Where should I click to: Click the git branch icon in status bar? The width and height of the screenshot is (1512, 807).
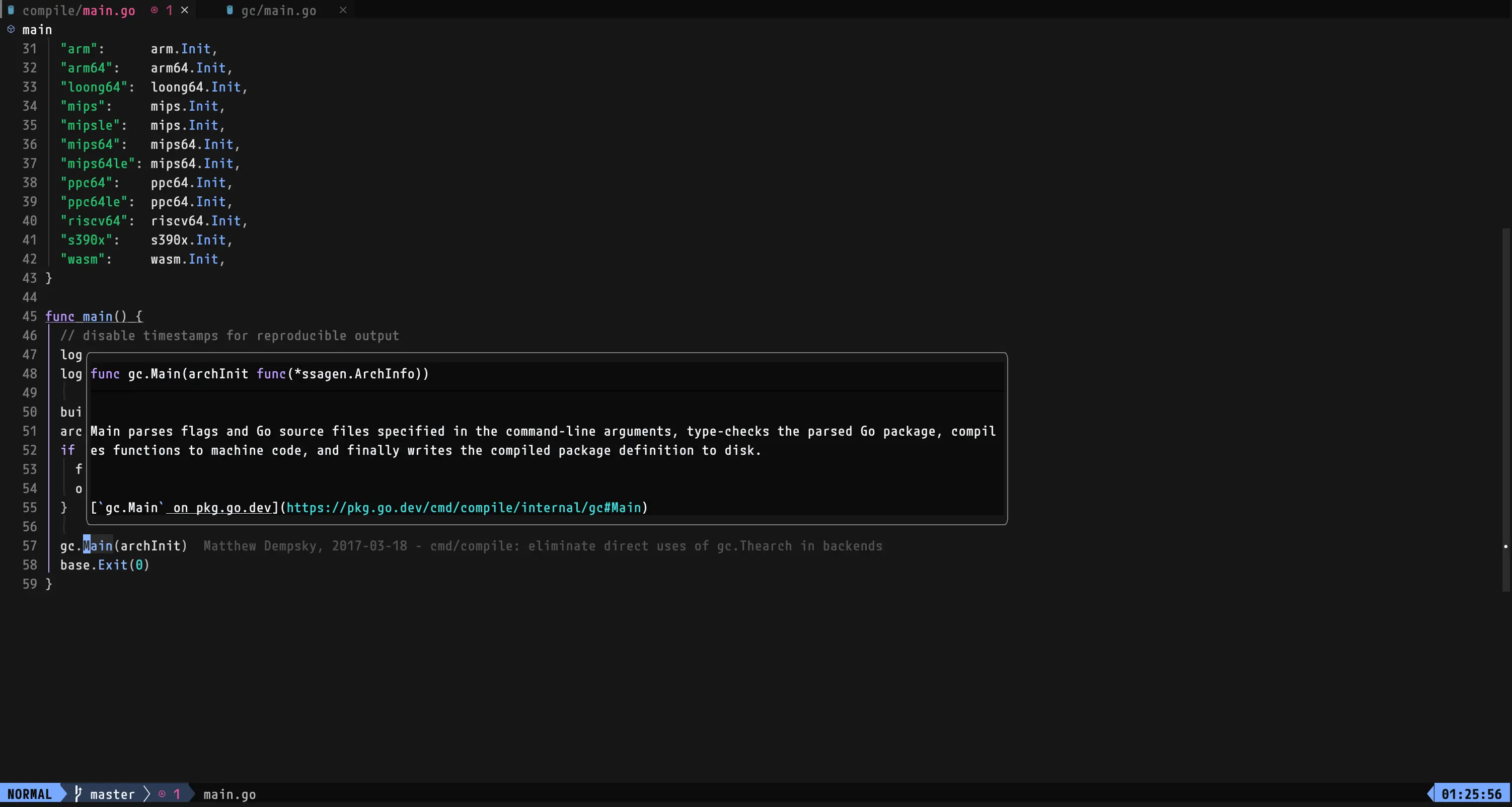(78, 793)
